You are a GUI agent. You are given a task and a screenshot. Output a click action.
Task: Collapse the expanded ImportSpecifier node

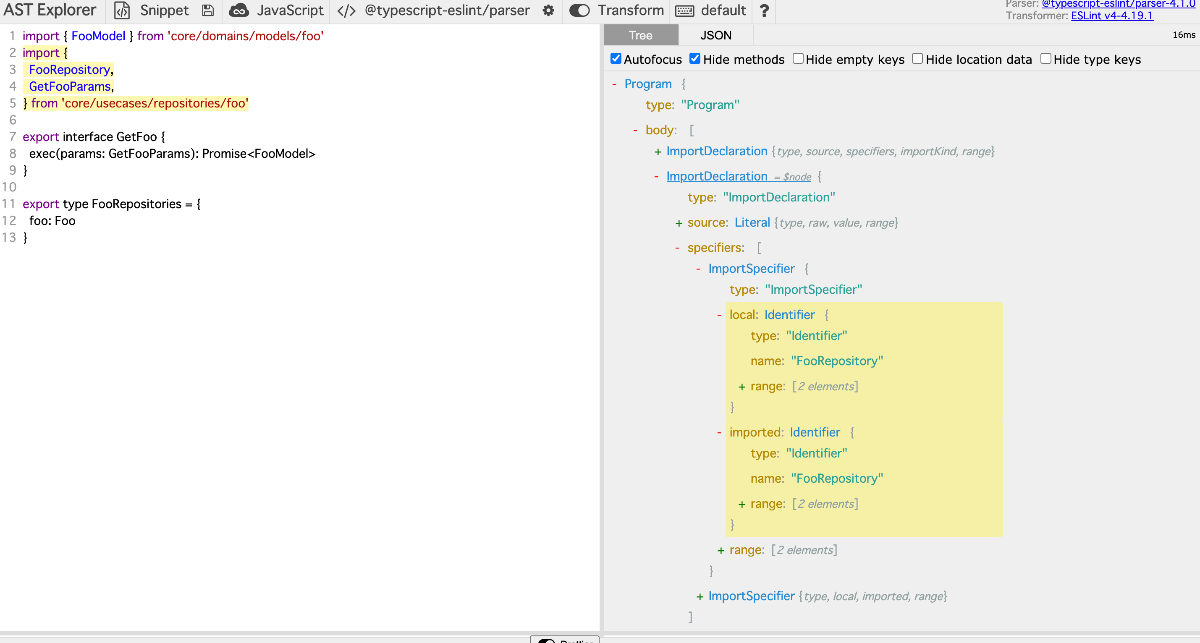pyautogui.click(x=698, y=268)
